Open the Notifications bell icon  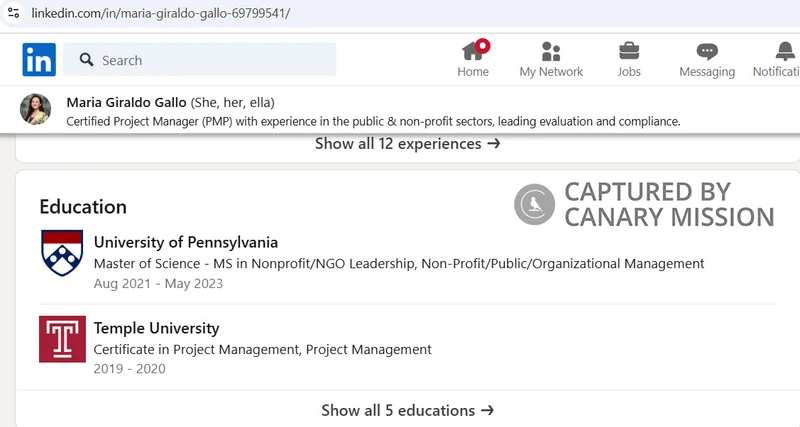pos(785,51)
